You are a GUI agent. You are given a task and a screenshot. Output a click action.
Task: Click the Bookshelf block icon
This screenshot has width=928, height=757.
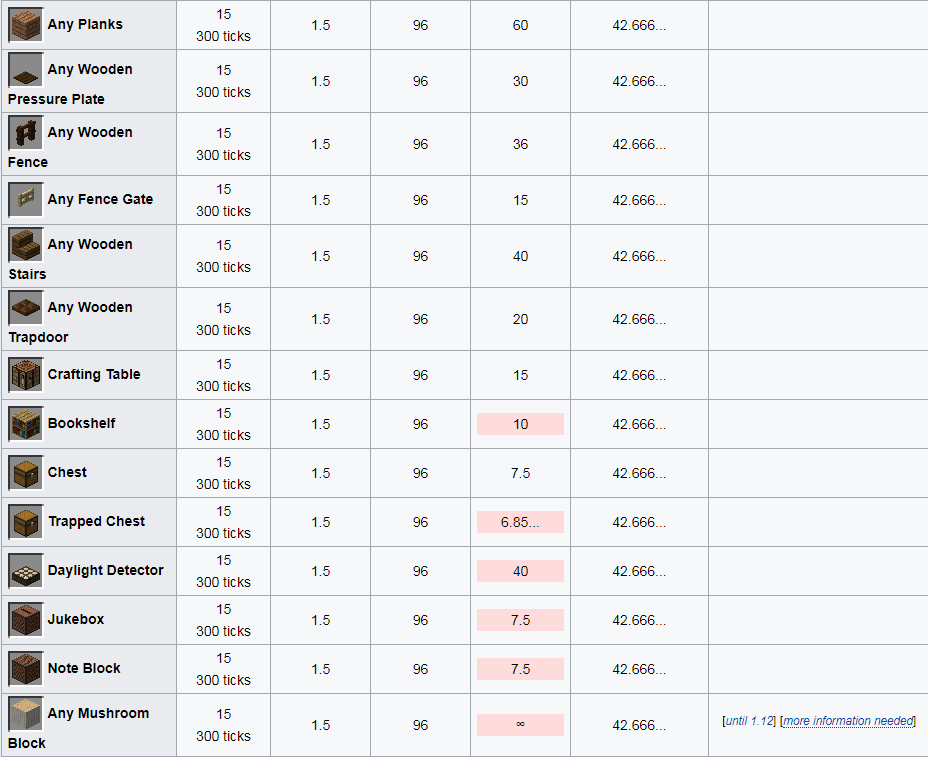coord(25,424)
